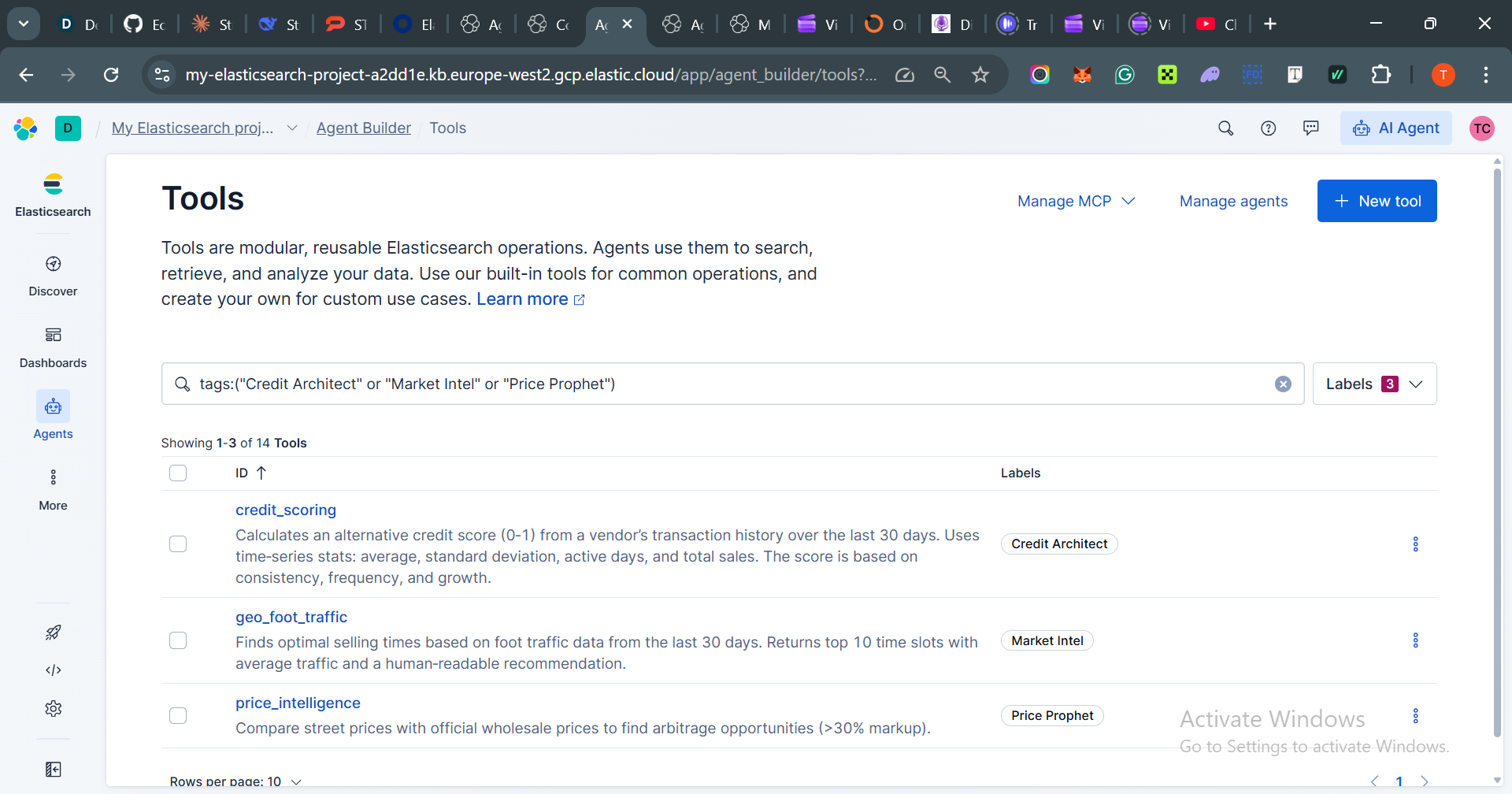Expand the Manage MCP dropdown

pos(1076,201)
